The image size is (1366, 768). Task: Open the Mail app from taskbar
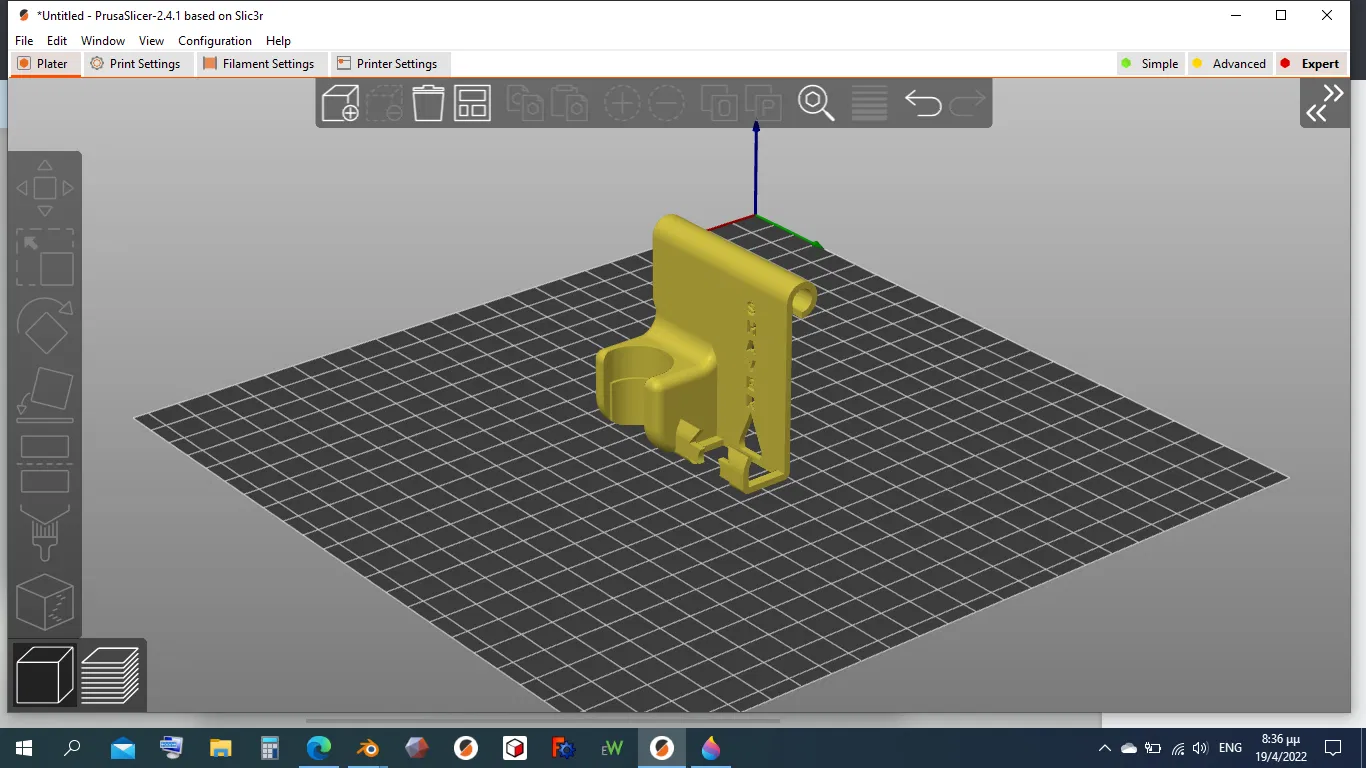[x=122, y=748]
